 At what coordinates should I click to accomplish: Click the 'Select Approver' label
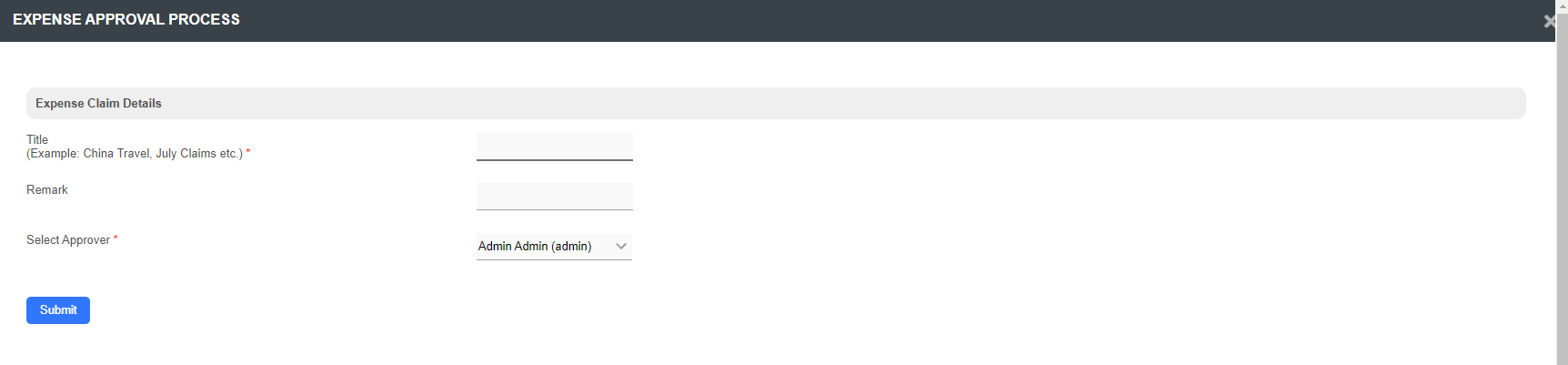68,240
